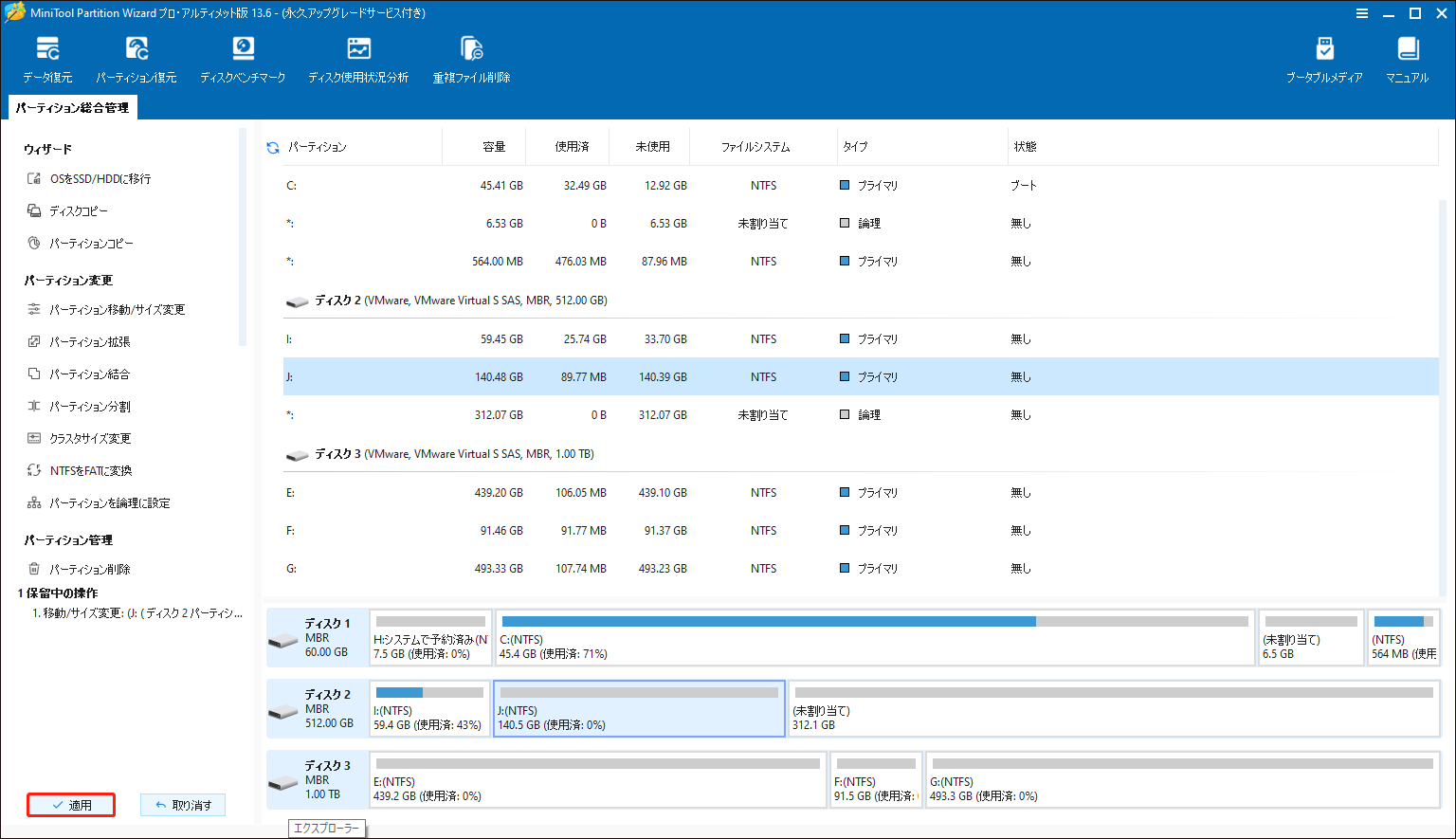The width and height of the screenshot is (1456, 839).
Task: Sort by 容量 column header
Action: [494, 147]
